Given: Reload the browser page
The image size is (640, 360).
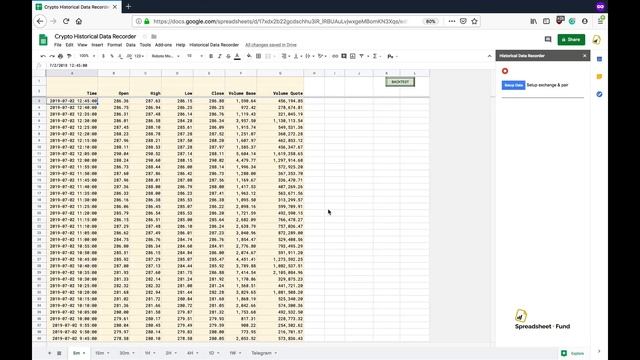Looking at the screenshot, I should pos(66,21).
